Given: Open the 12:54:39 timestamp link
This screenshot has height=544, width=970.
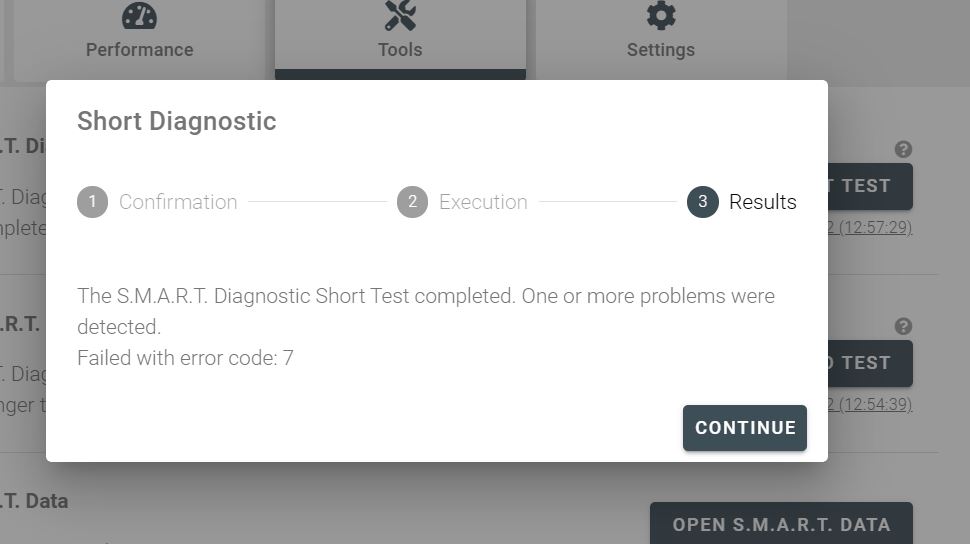Looking at the screenshot, I should pyautogui.click(x=870, y=404).
